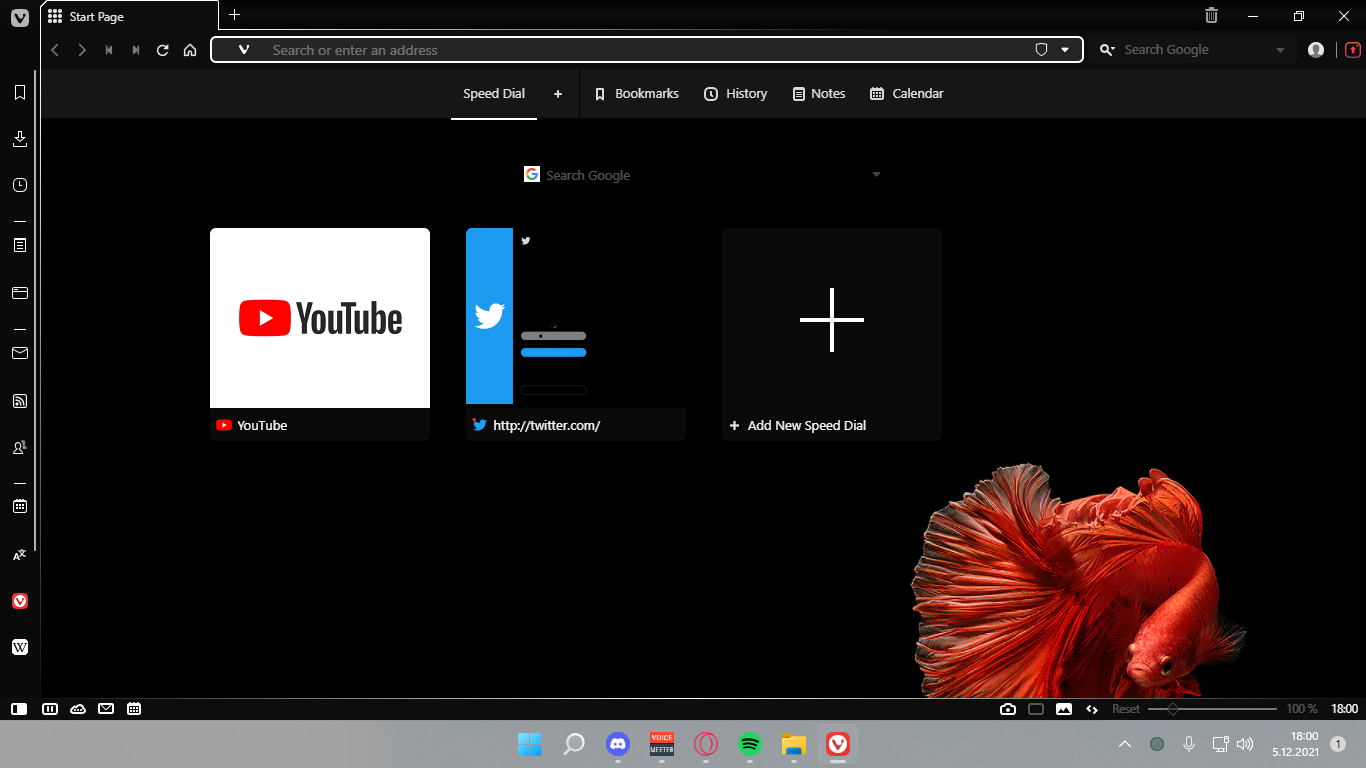This screenshot has height=768, width=1366.
Task: Switch to the Calendar tab on the Start Page
Action: pos(907,94)
